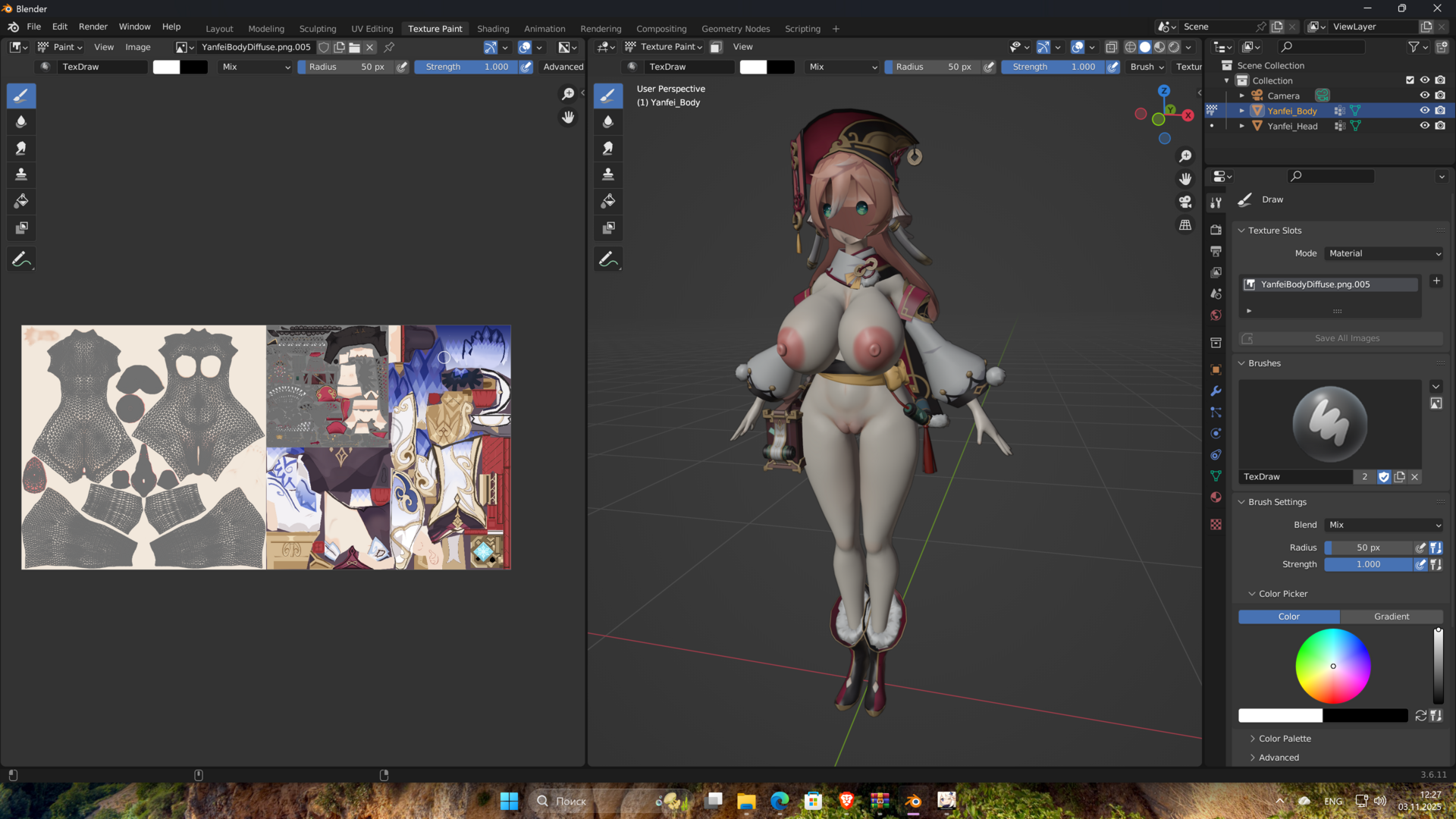Toggle TexDraw brush fake user shield
Image resolution: width=1456 pixels, height=819 pixels.
pyautogui.click(x=1384, y=477)
